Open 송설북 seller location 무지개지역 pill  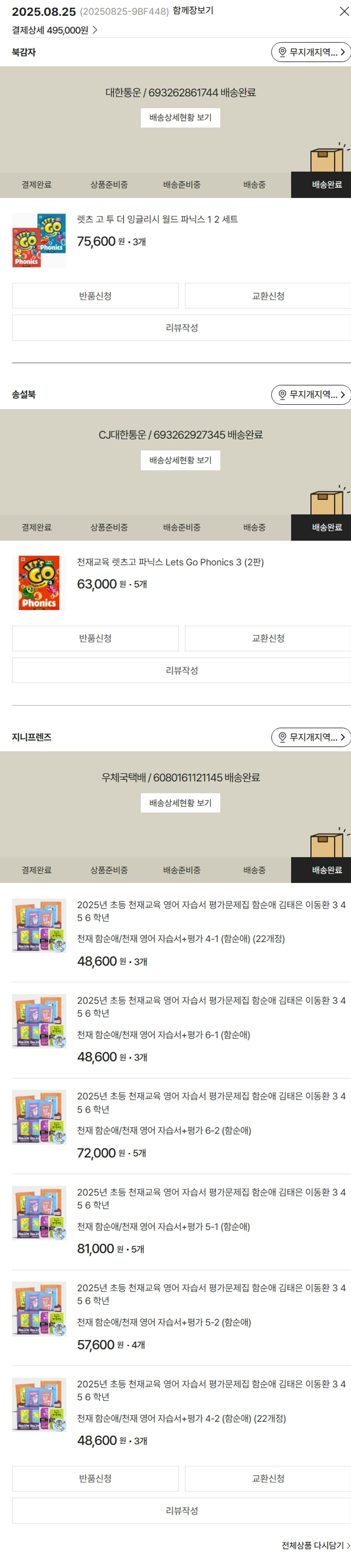pyautogui.click(x=310, y=394)
